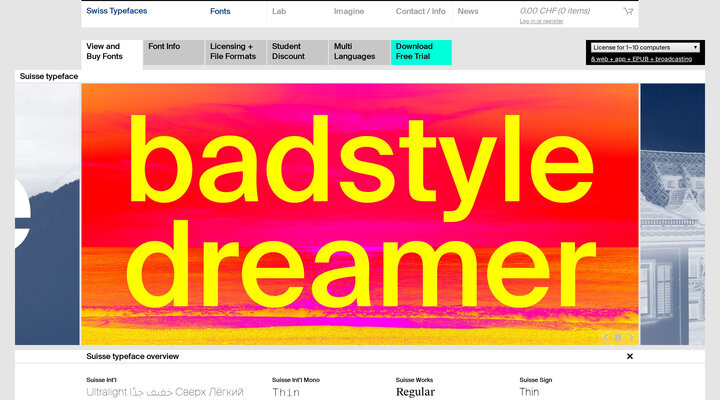Select the left mountain slide thumbnail
720x400 pixels.
47,214
